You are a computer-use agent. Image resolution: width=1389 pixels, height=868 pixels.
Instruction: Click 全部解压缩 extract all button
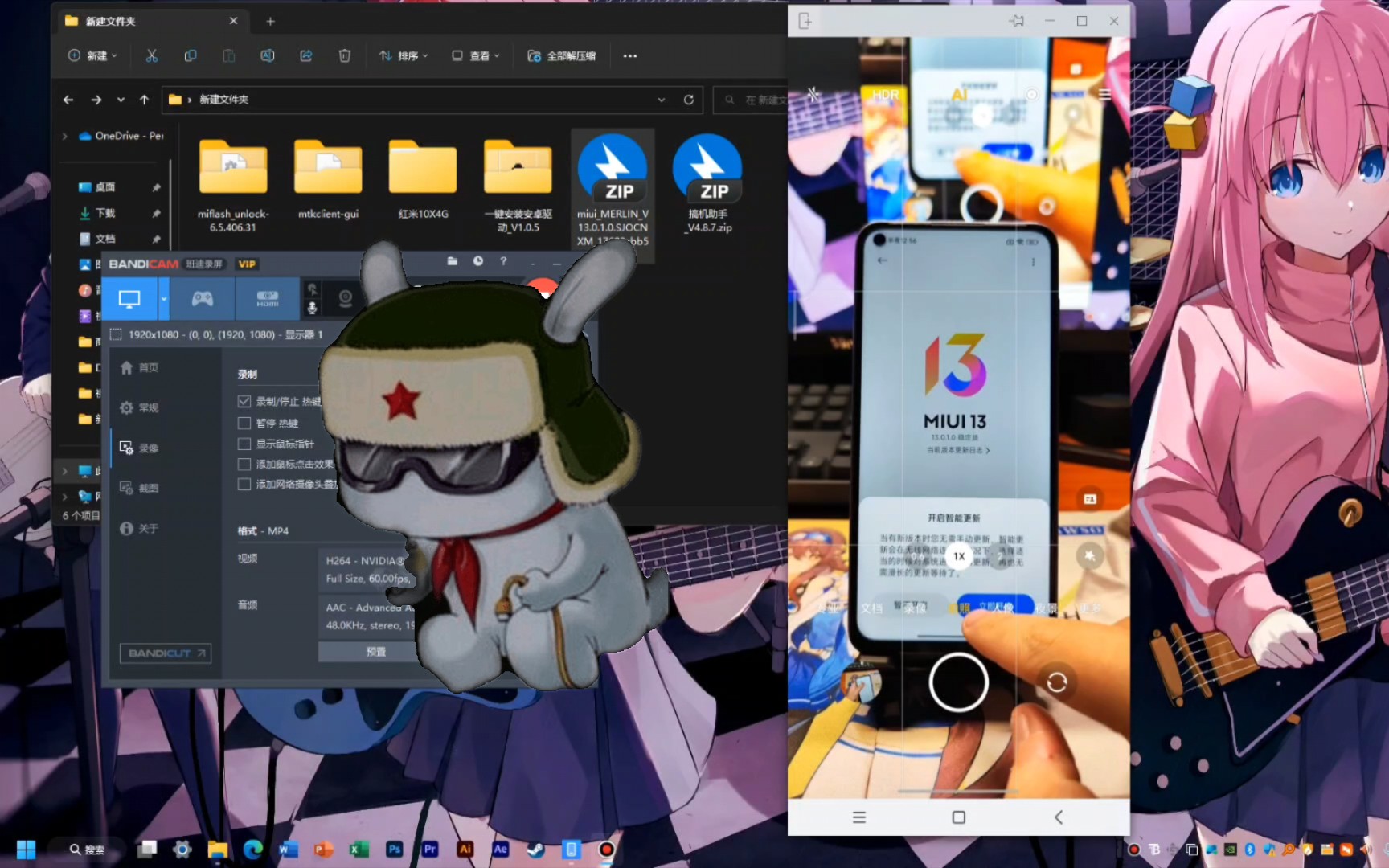pyautogui.click(x=561, y=55)
